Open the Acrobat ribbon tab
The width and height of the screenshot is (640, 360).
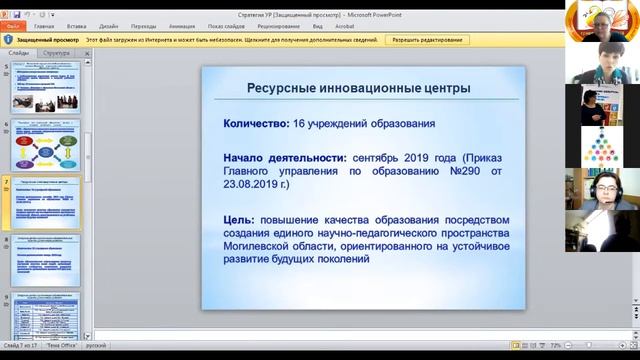coord(344,26)
